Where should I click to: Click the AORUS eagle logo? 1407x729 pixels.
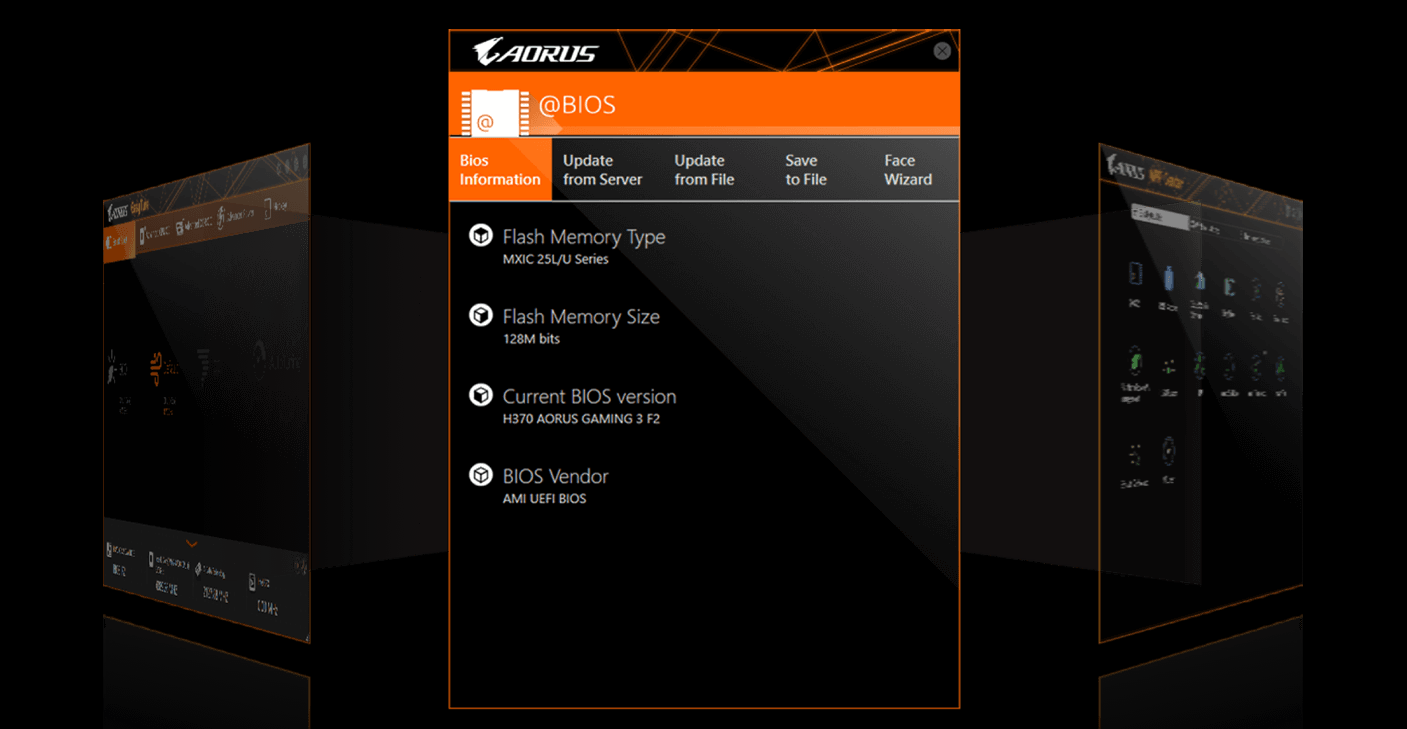[x=536, y=52]
